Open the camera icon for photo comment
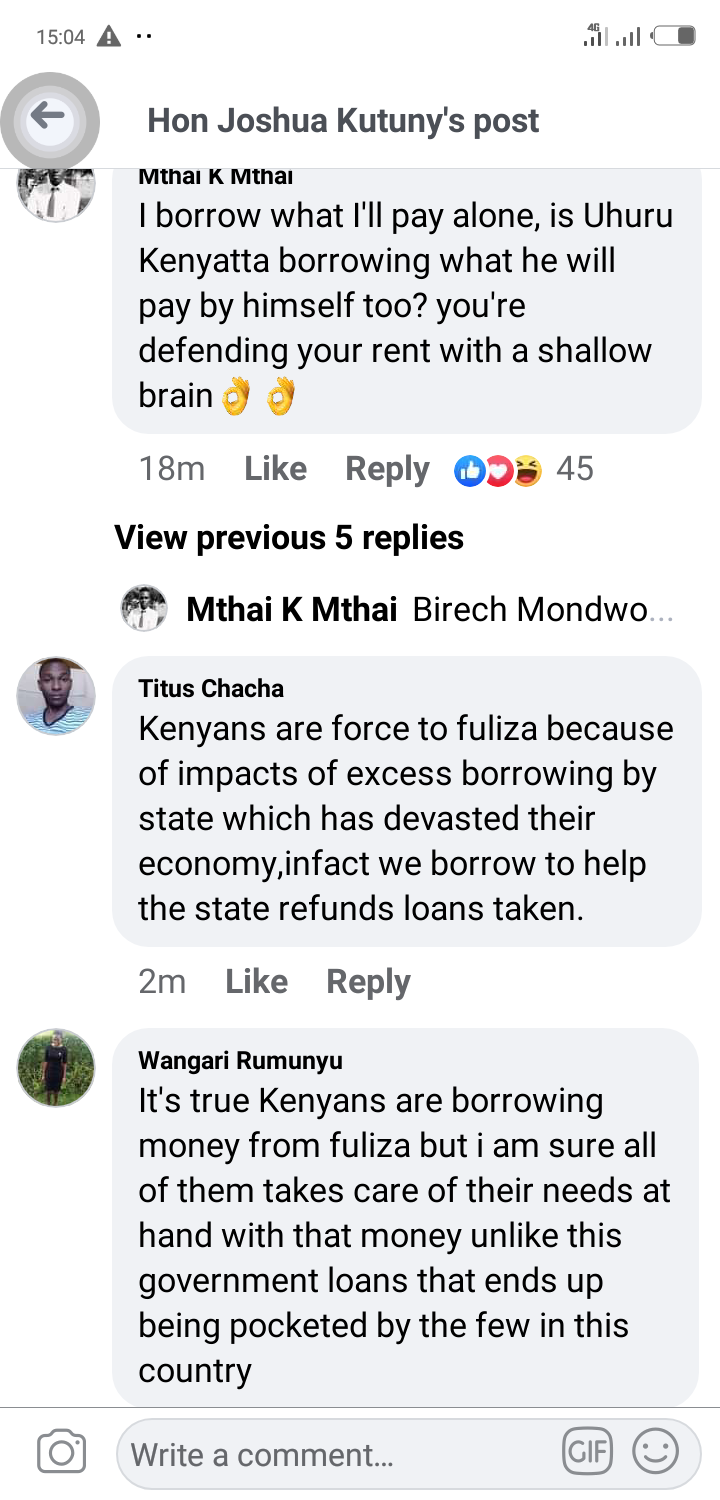 pos(61,1453)
